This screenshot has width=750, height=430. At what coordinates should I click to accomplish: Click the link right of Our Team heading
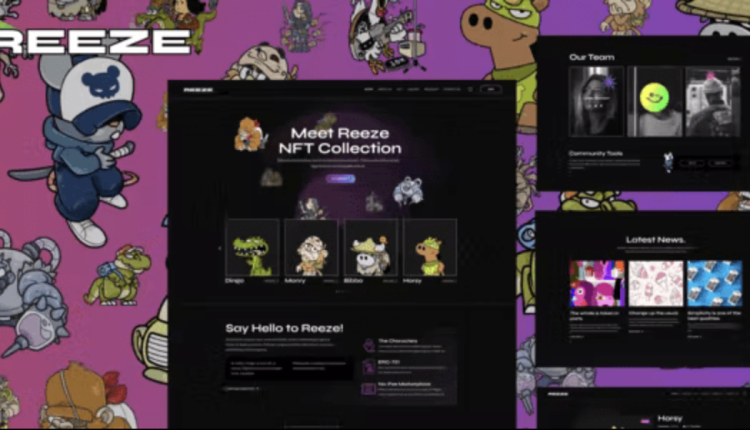(734, 59)
